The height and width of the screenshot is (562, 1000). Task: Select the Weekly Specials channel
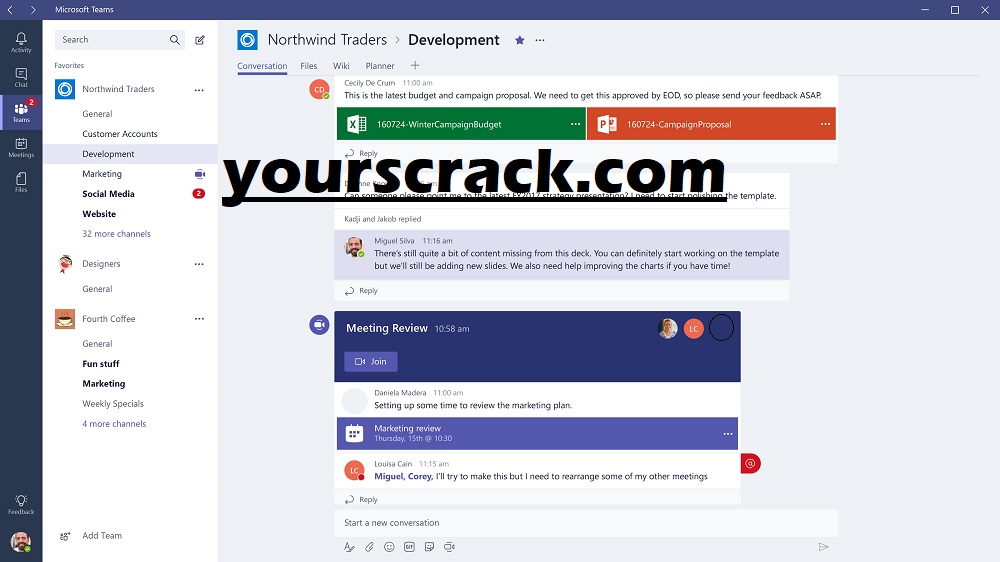[x=113, y=404]
